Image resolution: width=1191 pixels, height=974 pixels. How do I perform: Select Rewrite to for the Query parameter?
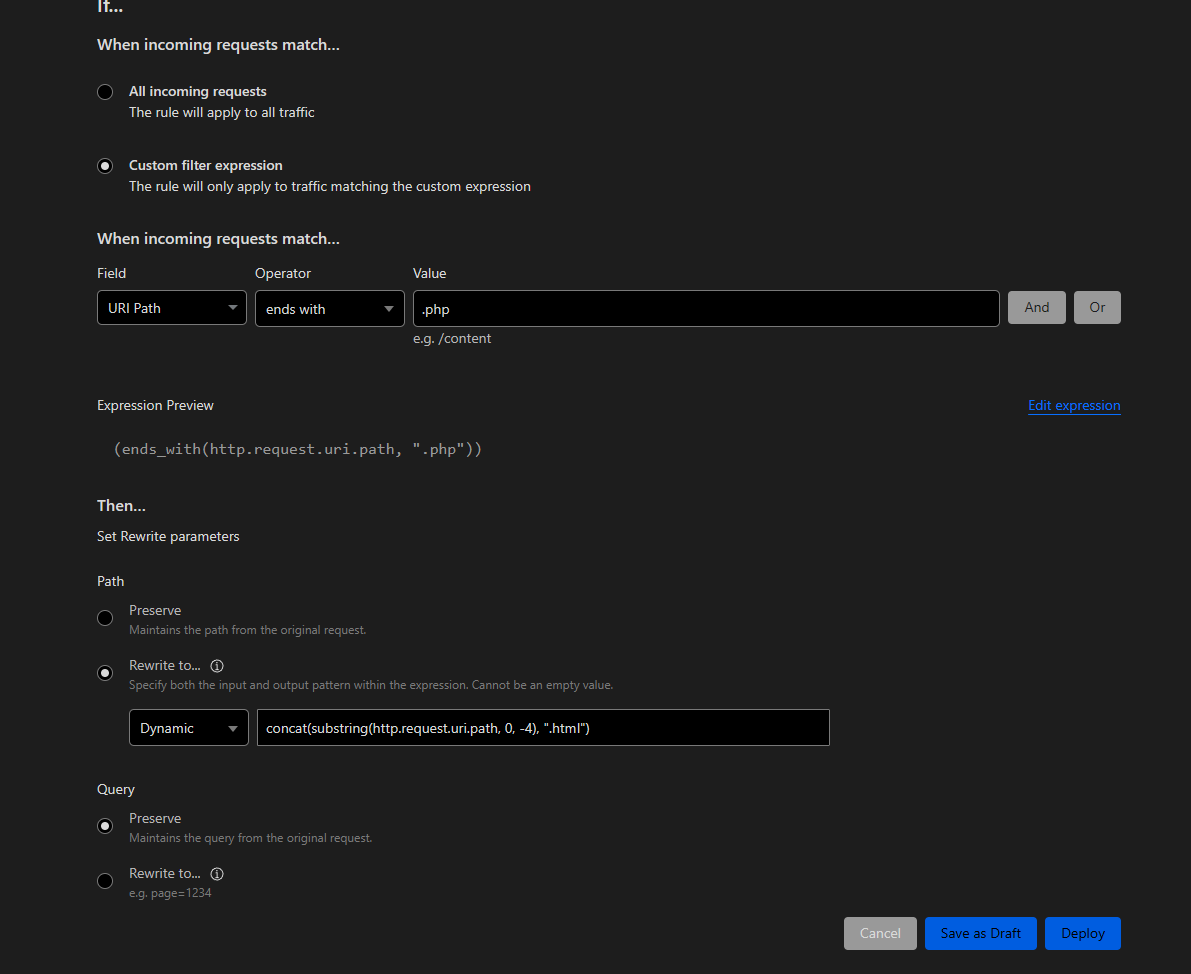pyautogui.click(x=105, y=881)
